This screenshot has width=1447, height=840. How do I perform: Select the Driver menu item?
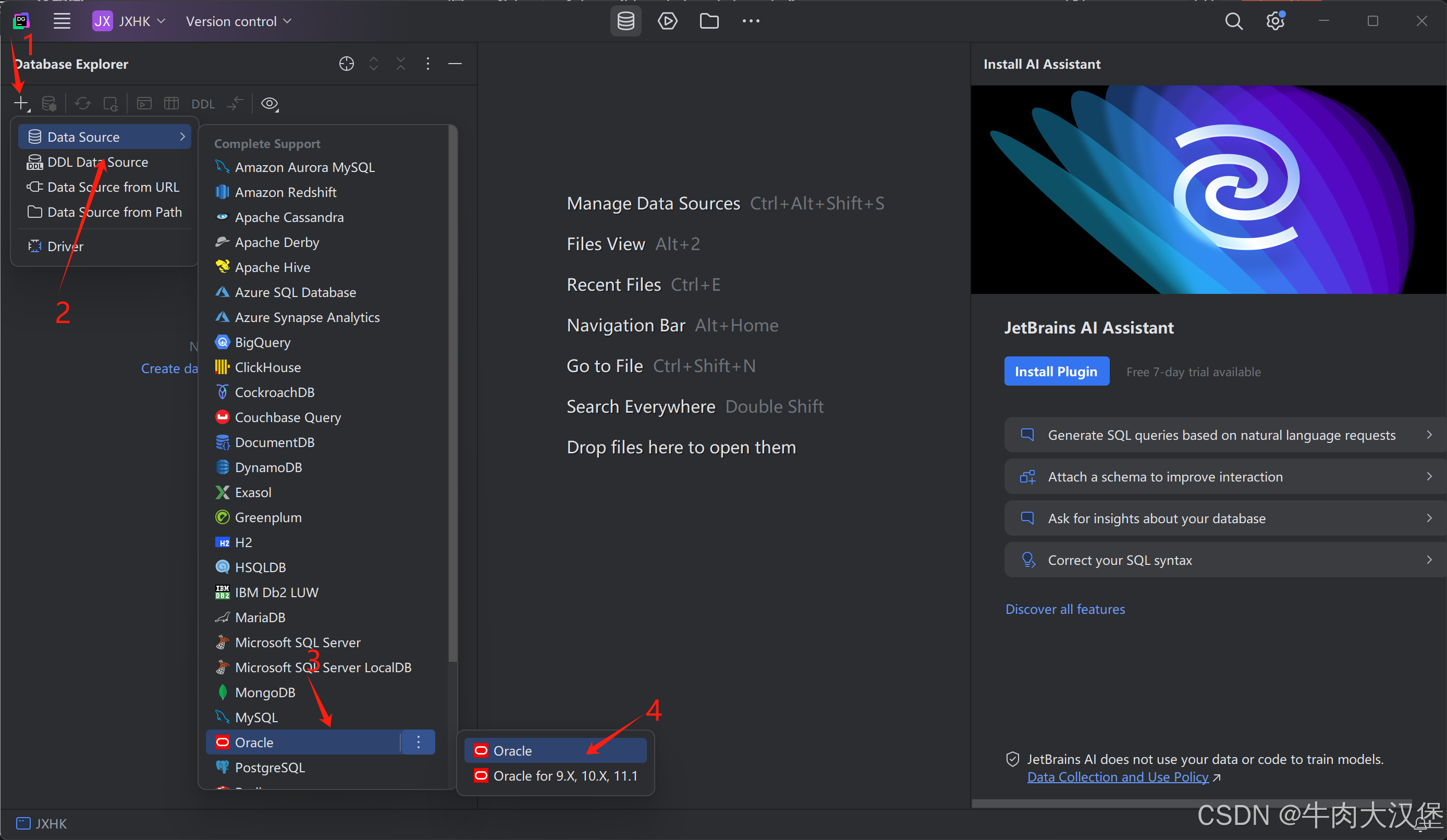(x=105, y=246)
